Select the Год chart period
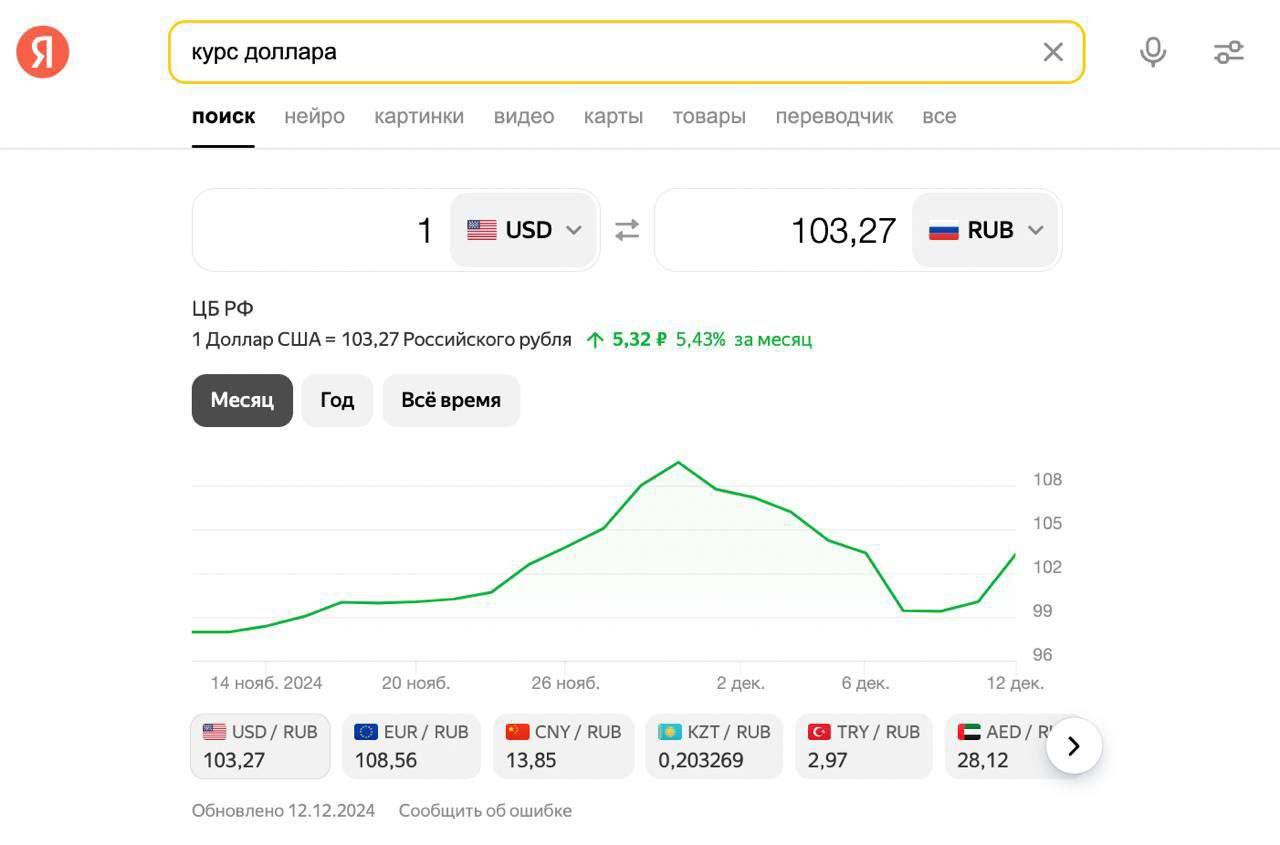 [337, 400]
